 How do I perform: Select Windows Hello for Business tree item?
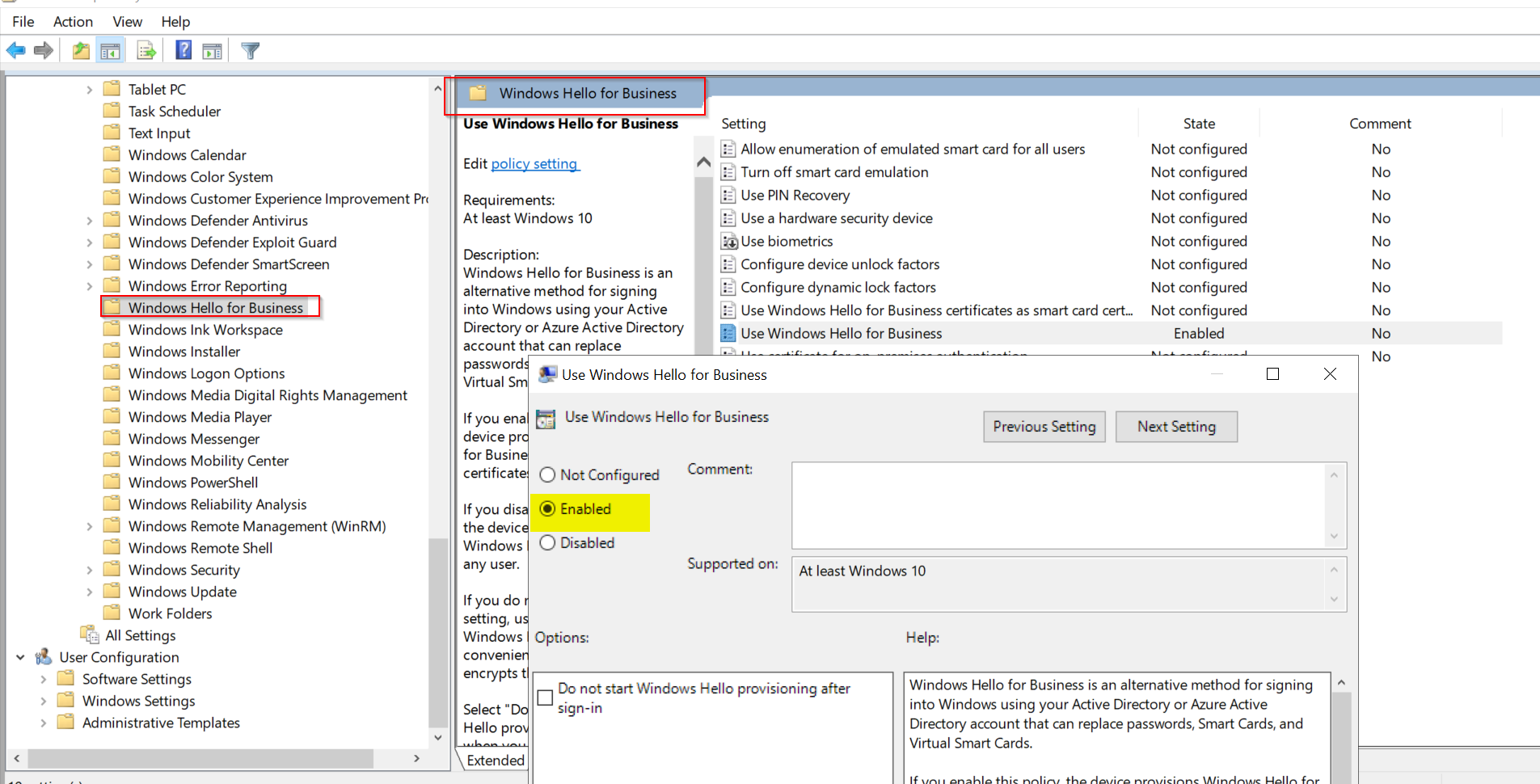coord(215,307)
